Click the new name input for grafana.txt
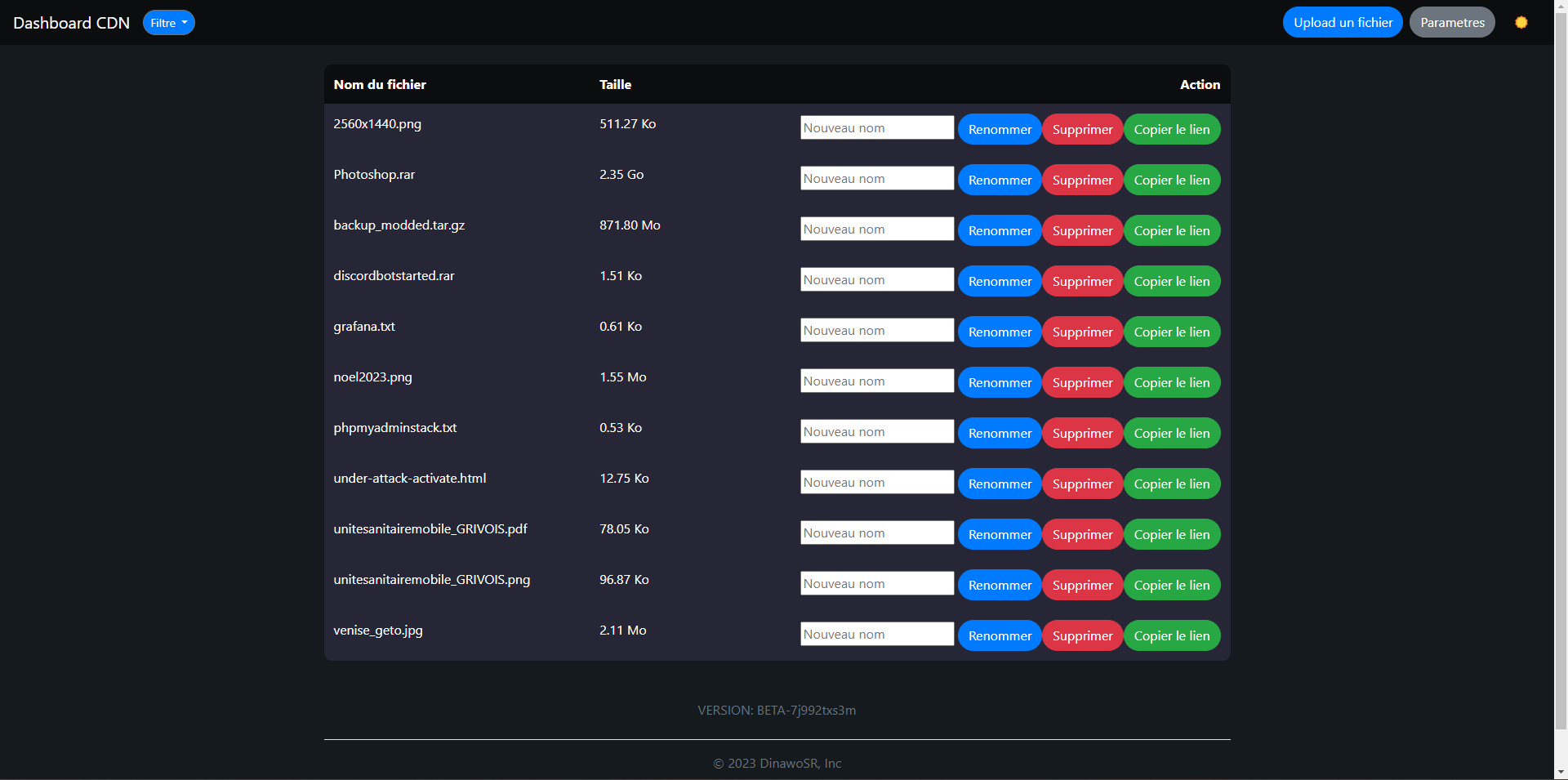Image resolution: width=1568 pixels, height=780 pixels. 876,331
